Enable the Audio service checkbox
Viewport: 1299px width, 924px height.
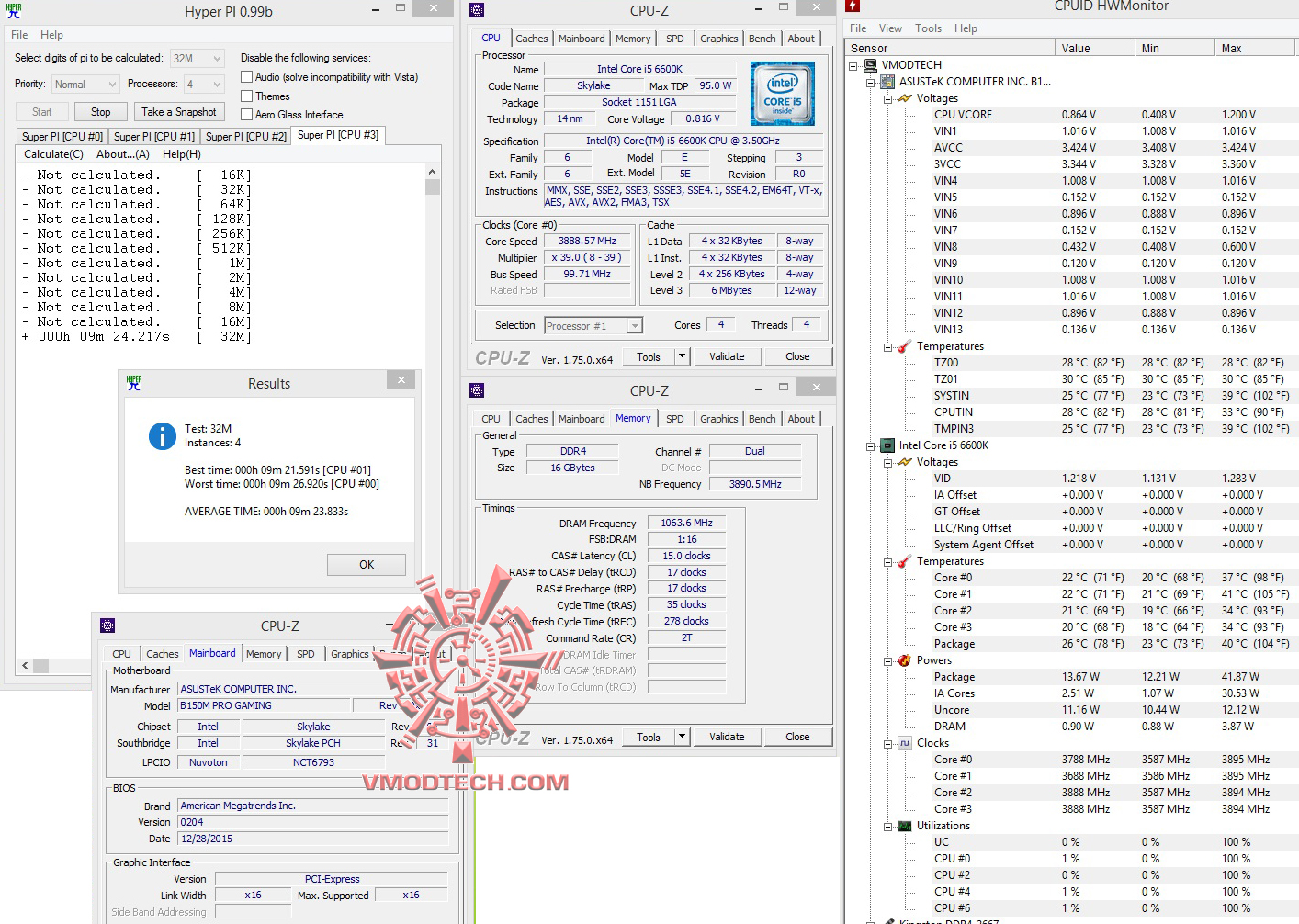[x=246, y=77]
